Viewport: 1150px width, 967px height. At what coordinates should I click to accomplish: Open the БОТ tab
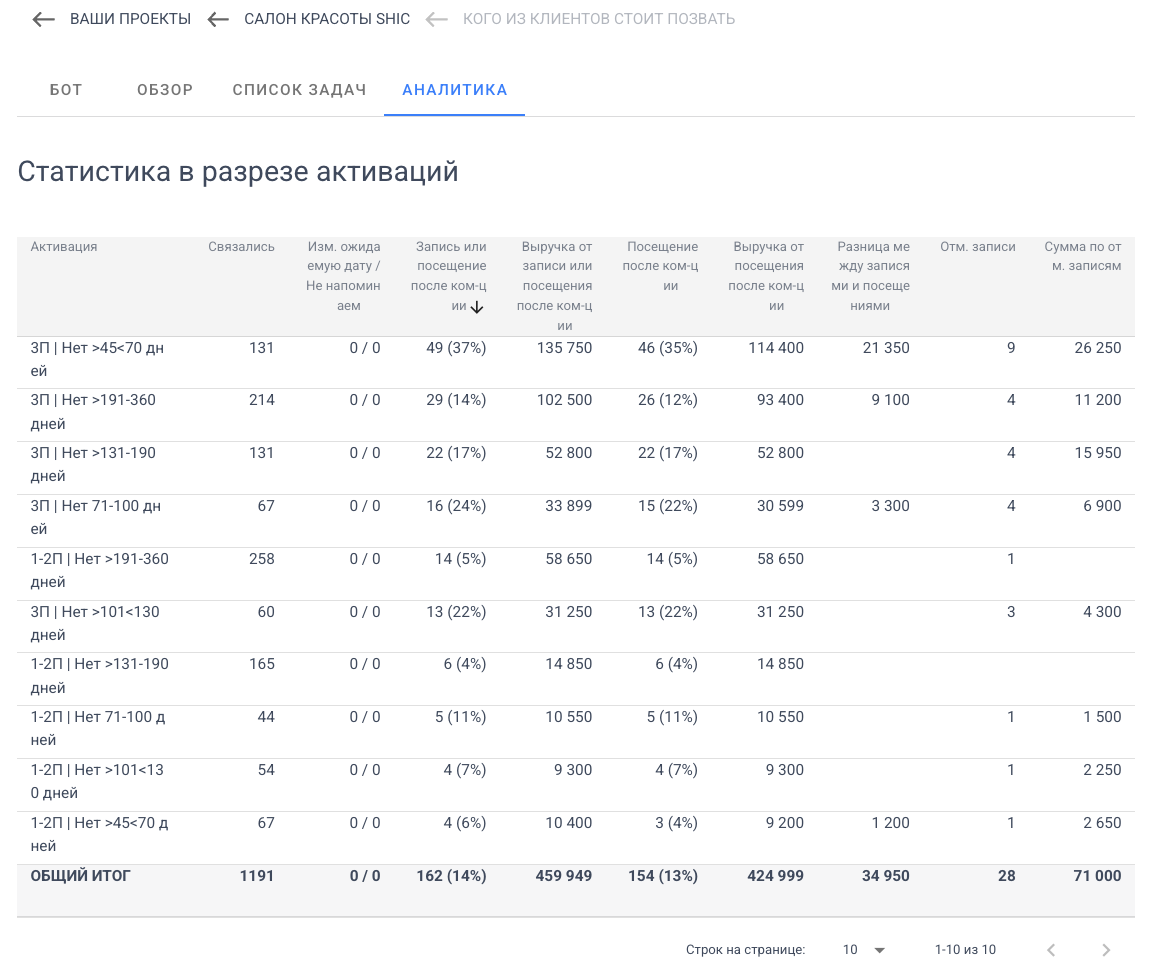coord(66,90)
